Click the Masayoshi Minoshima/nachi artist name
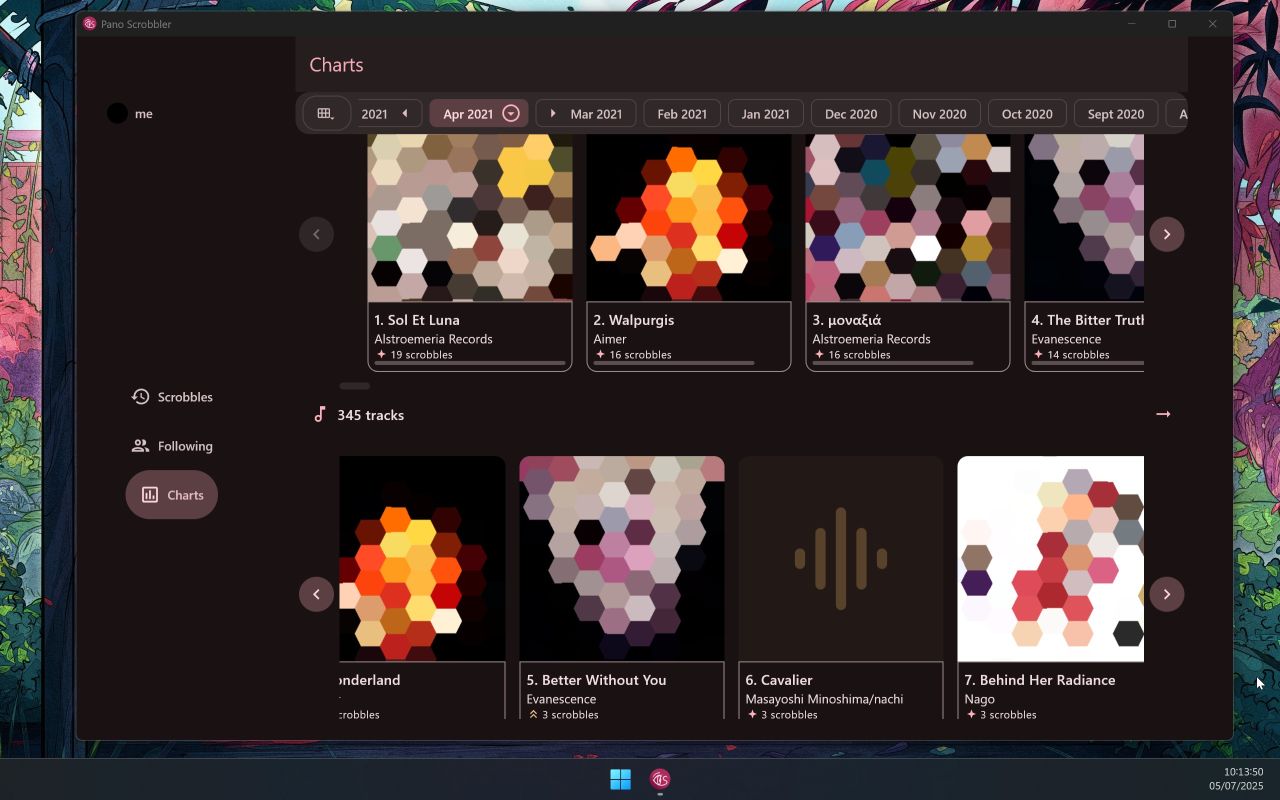Screen dimensions: 1280x800 point(824,699)
